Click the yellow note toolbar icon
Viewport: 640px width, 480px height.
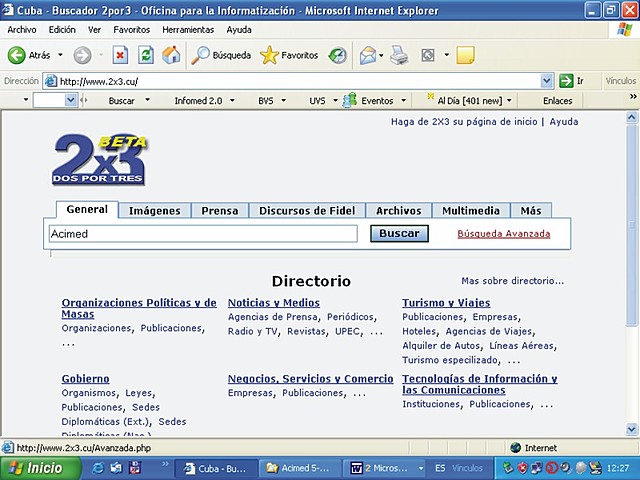465,55
